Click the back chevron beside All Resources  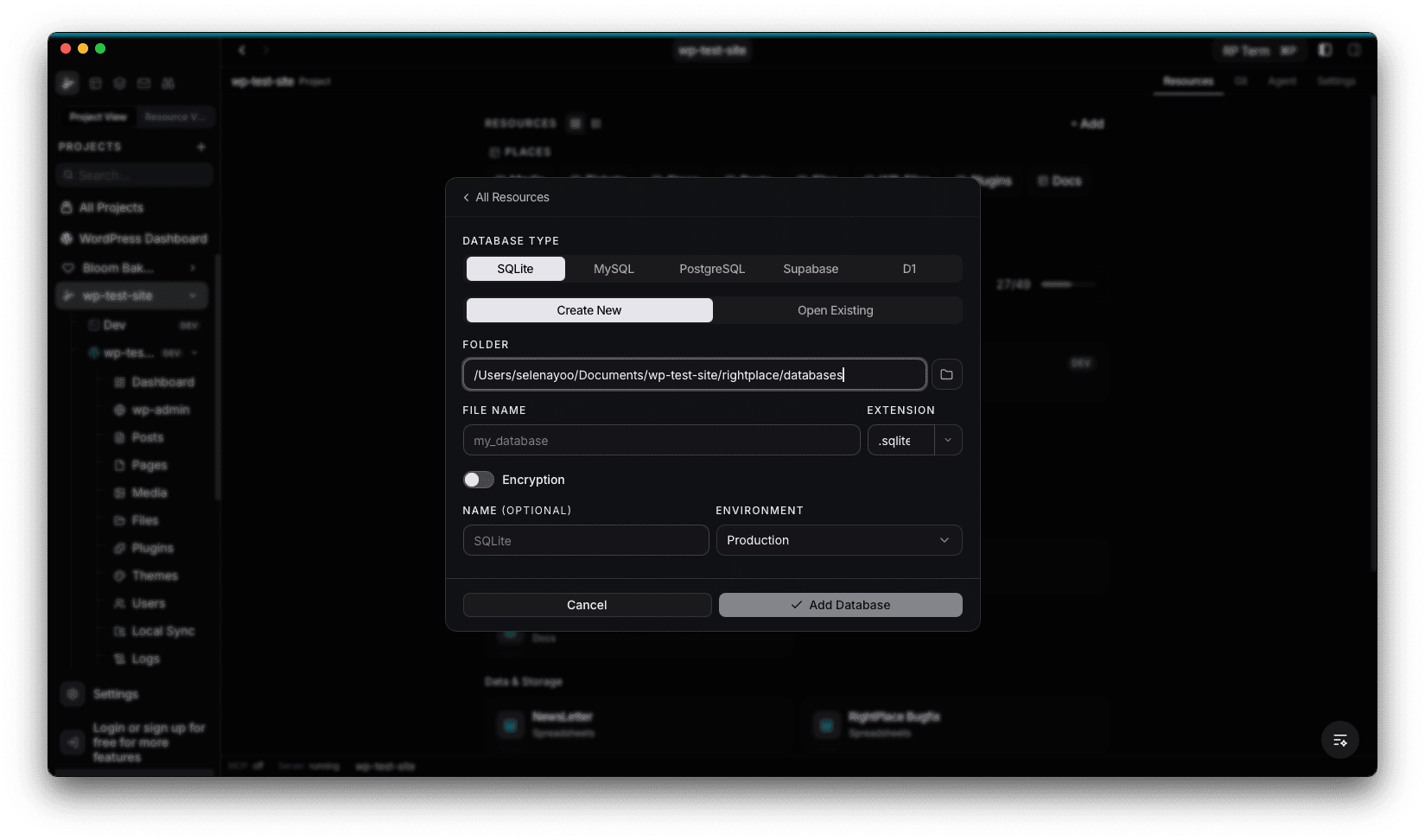pos(467,198)
